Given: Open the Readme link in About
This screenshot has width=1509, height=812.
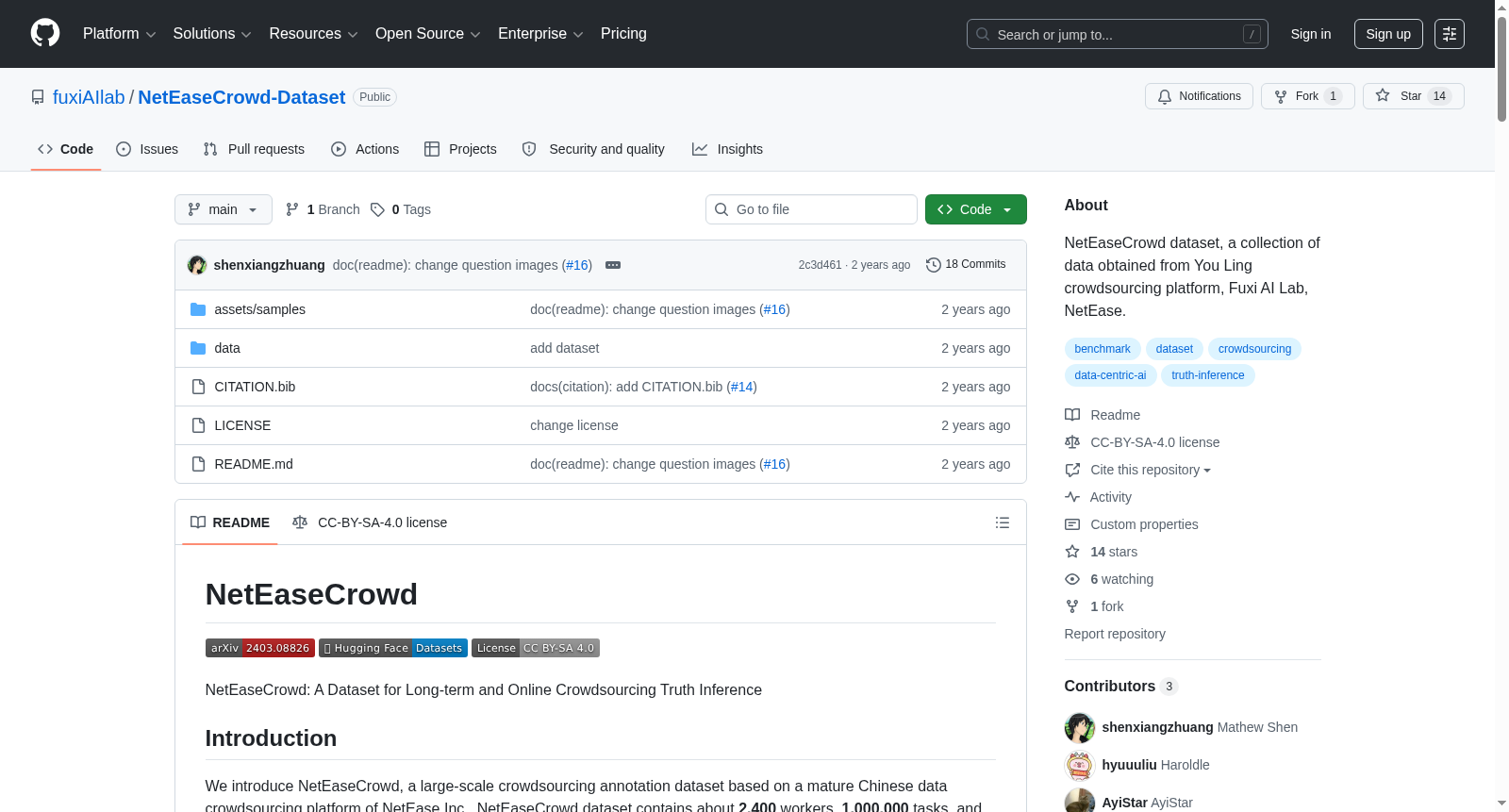Looking at the screenshot, I should pyautogui.click(x=1103, y=415).
